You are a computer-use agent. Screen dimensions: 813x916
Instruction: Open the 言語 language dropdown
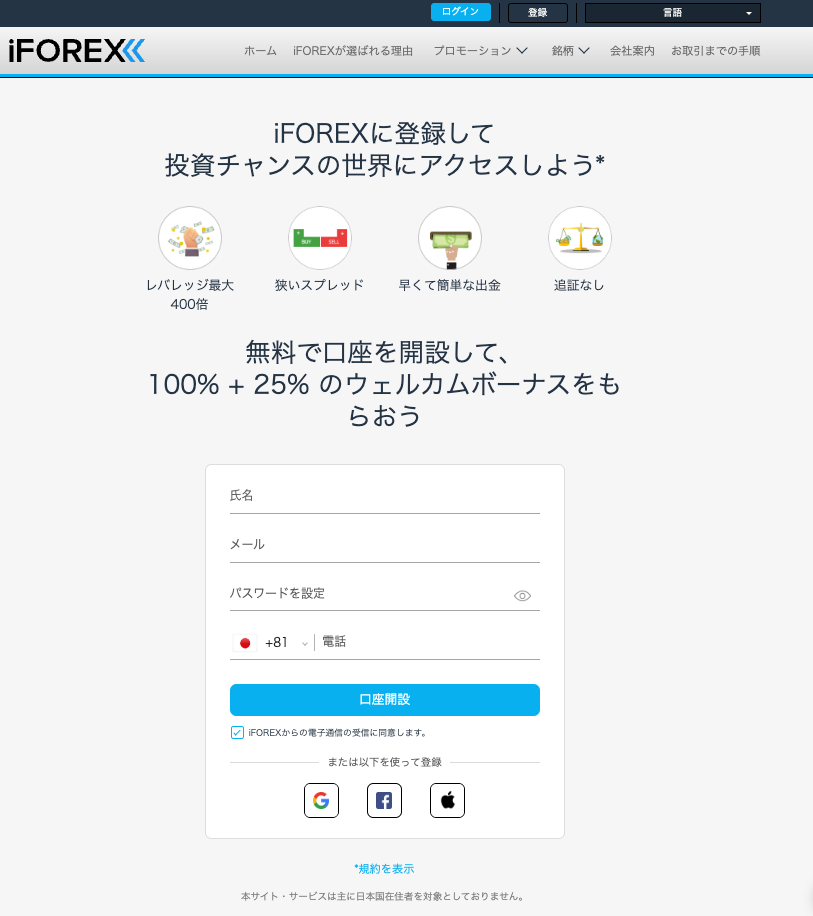tap(671, 12)
